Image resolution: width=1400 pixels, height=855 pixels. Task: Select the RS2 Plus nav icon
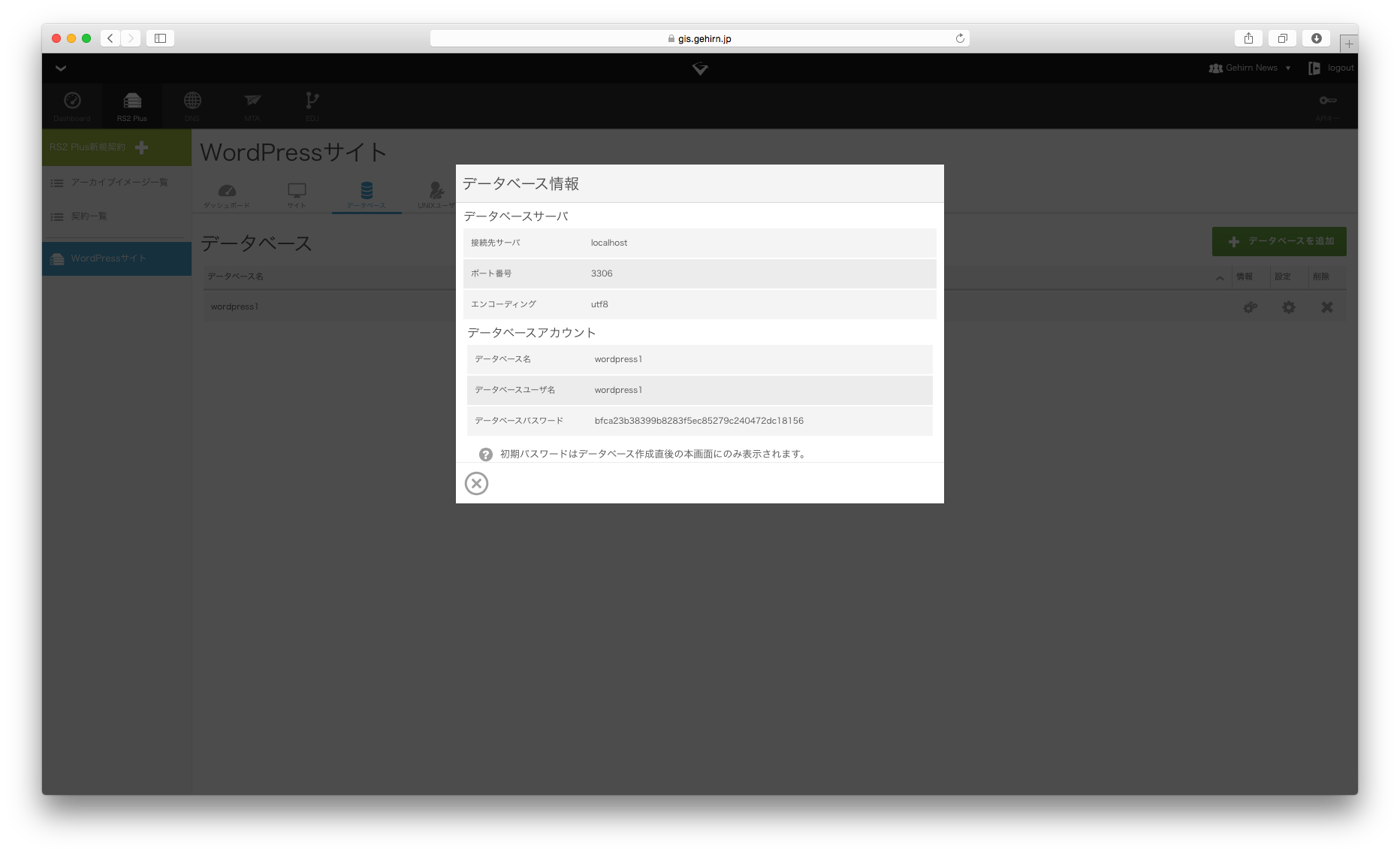132,106
